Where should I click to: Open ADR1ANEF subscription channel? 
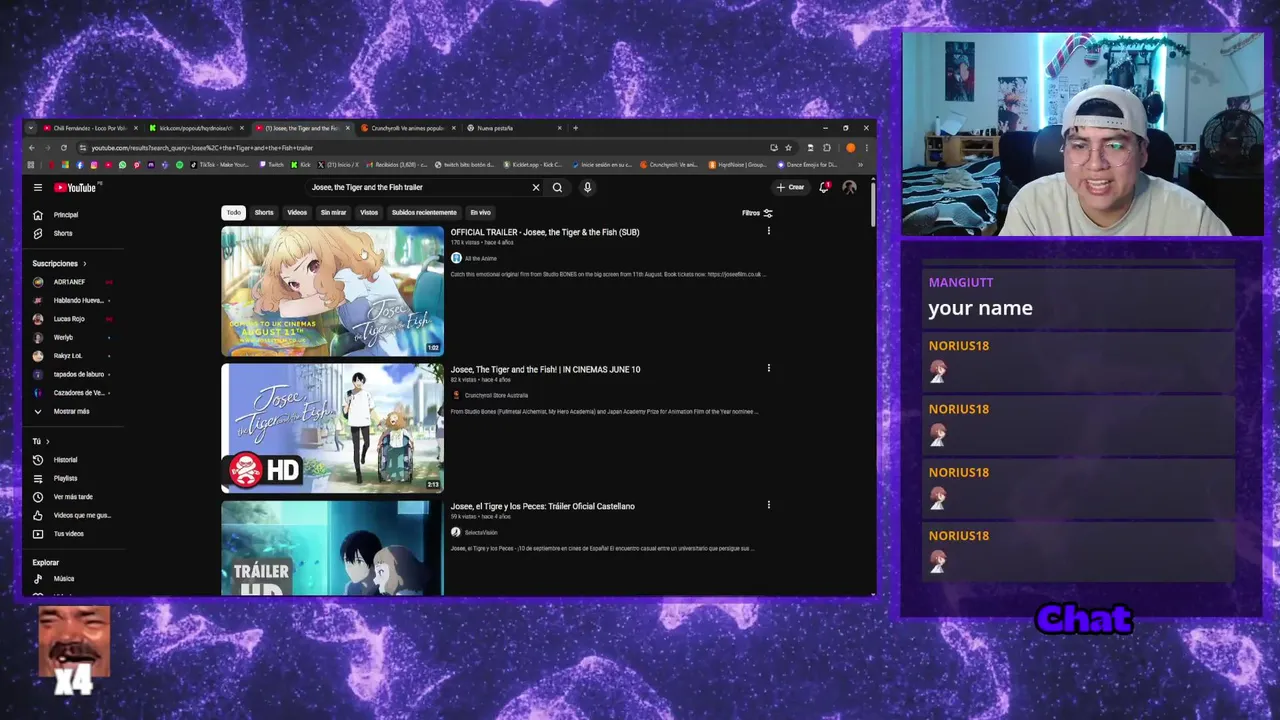pyautogui.click(x=70, y=282)
